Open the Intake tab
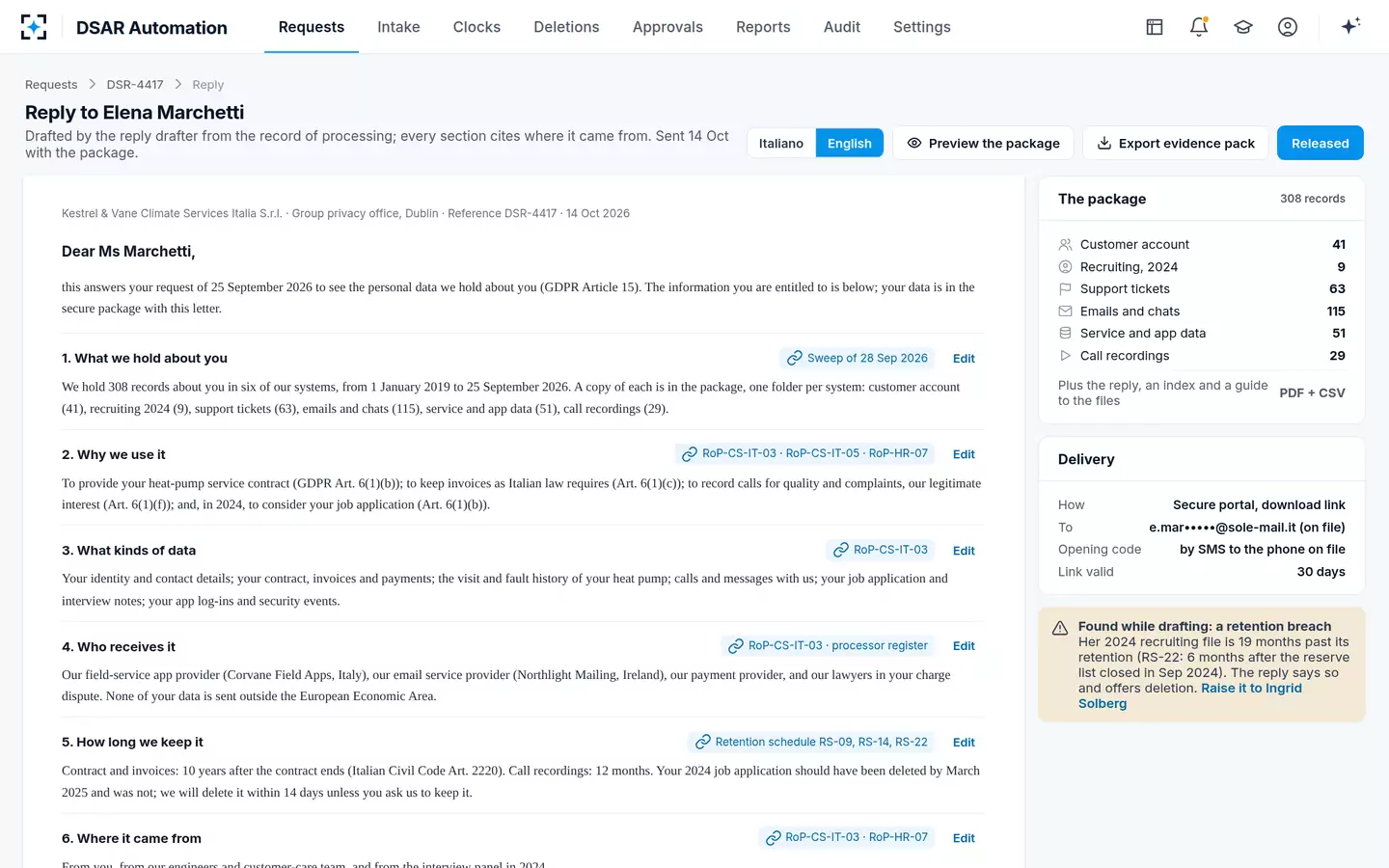 tap(398, 27)
